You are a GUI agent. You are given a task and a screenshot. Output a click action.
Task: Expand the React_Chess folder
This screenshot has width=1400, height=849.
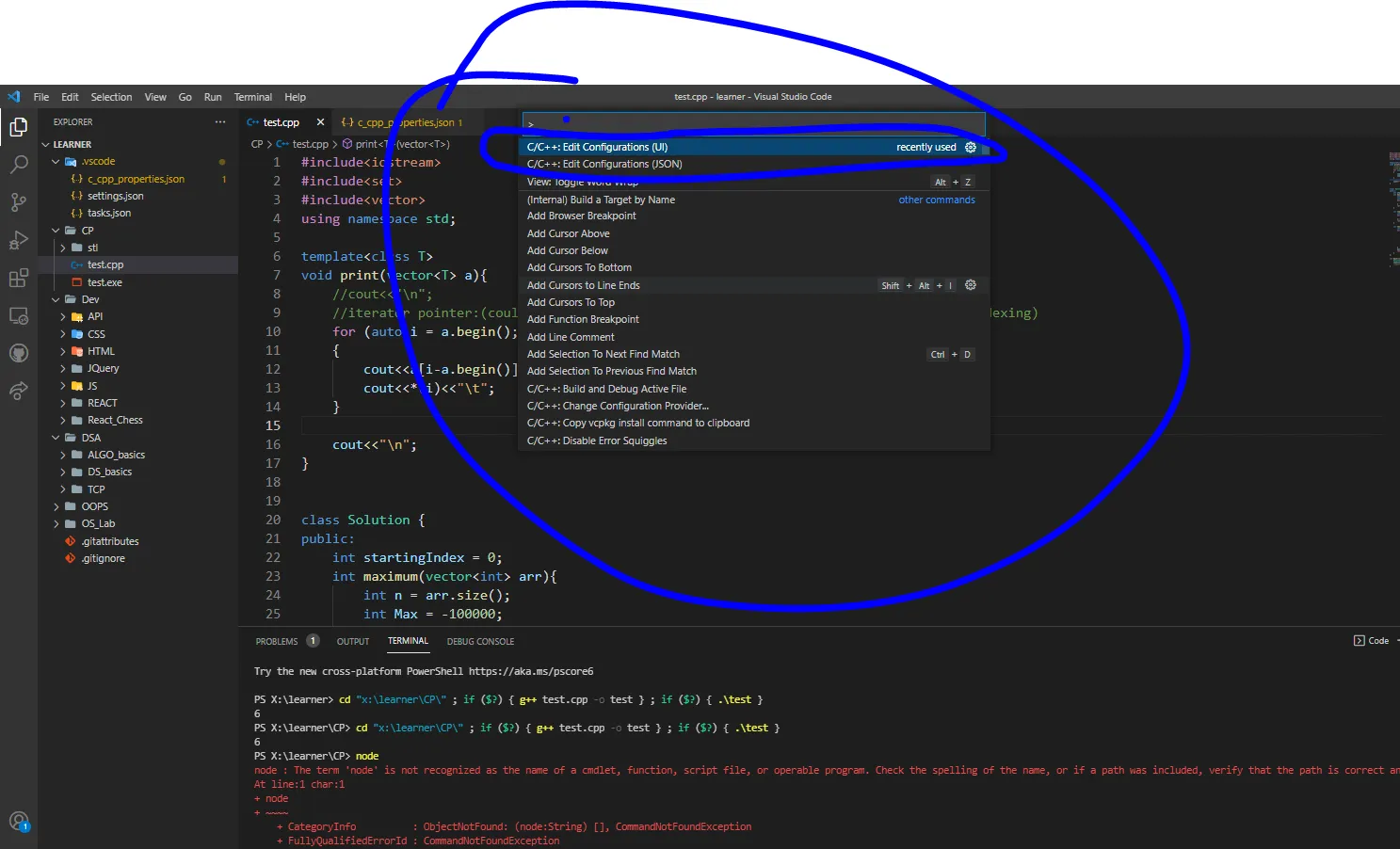[x=137, y=420]
